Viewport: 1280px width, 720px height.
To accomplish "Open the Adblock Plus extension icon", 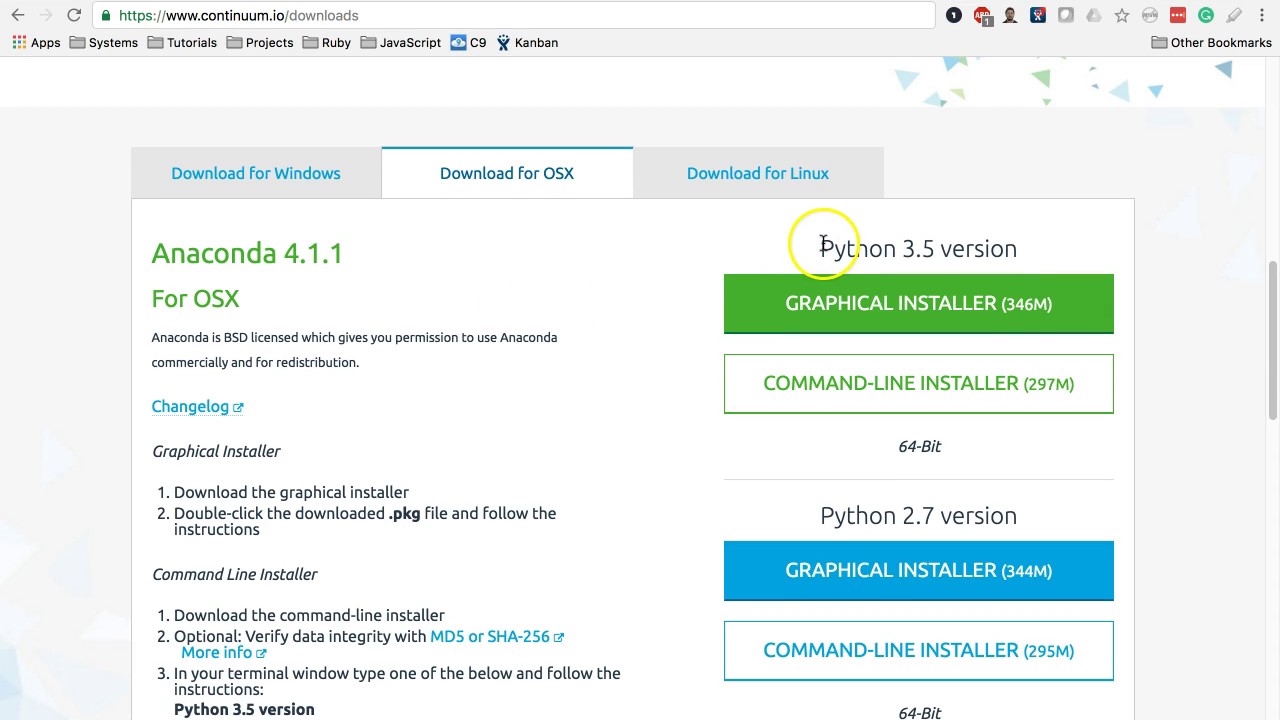I will pyautogui.click(x=982, y=15).
